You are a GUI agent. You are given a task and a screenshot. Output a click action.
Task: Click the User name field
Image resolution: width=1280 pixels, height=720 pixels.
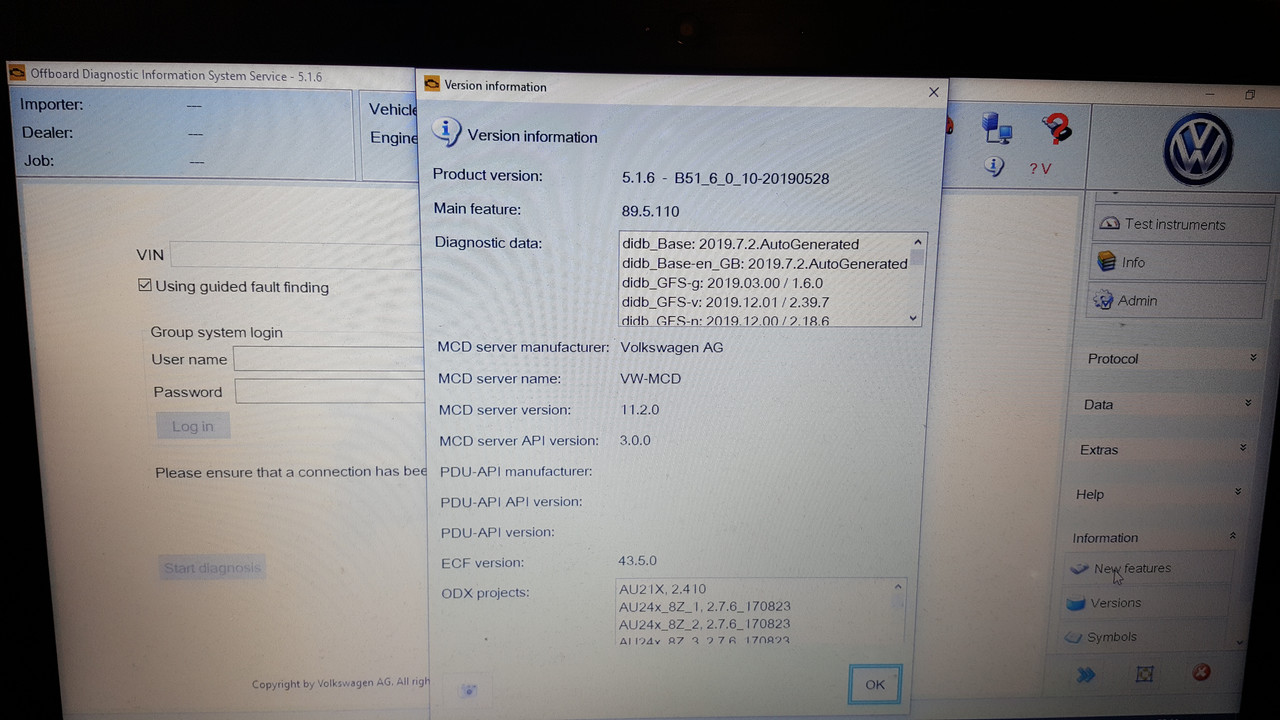[329, 359]
